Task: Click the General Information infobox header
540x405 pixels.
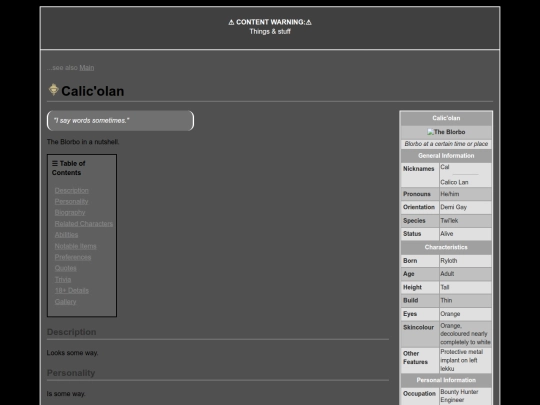Action: click(446, 156)
